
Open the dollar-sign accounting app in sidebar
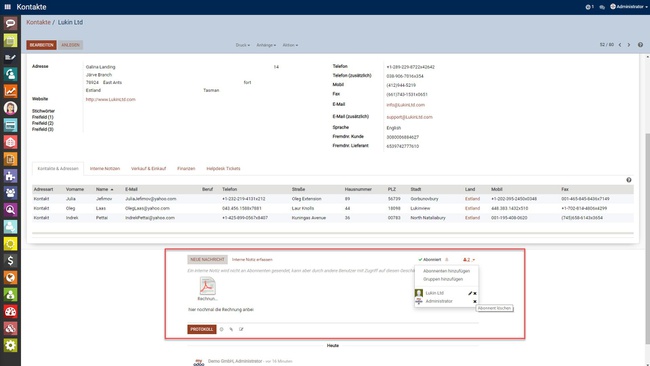point(10,260)
